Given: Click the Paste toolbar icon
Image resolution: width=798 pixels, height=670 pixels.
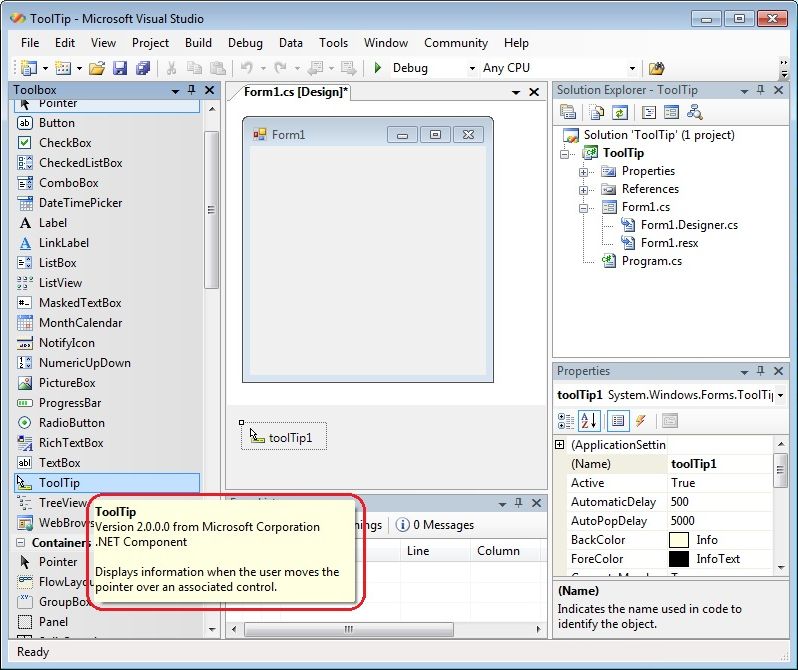Looking at the screenshot, I should pyautogui.click(x=218, y=68).
